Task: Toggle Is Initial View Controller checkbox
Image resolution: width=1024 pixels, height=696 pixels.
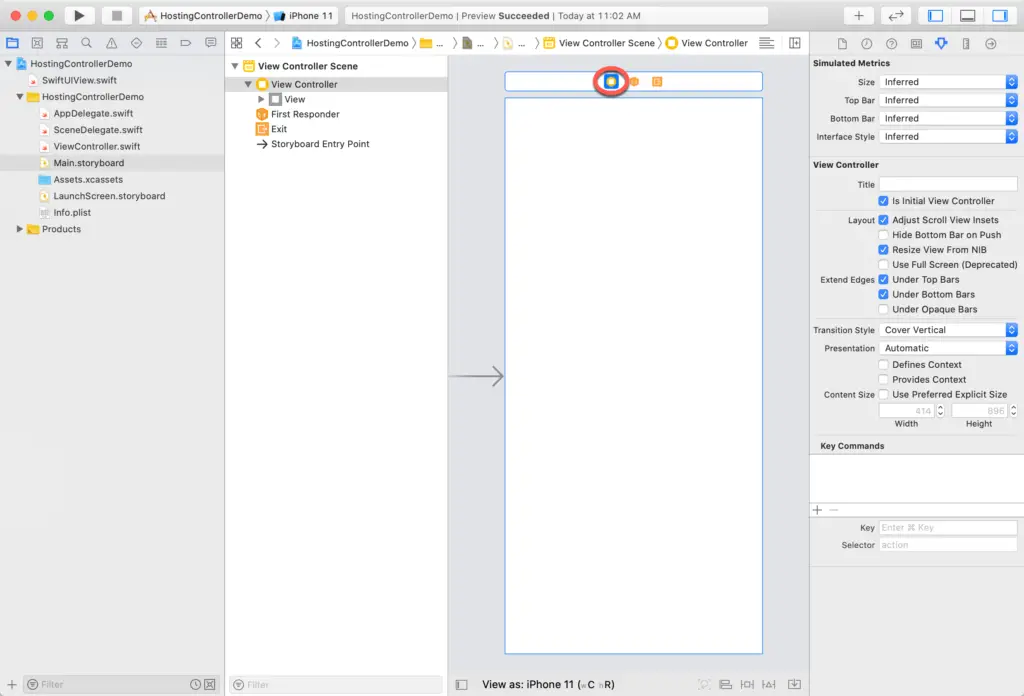Action: (883, 201)
